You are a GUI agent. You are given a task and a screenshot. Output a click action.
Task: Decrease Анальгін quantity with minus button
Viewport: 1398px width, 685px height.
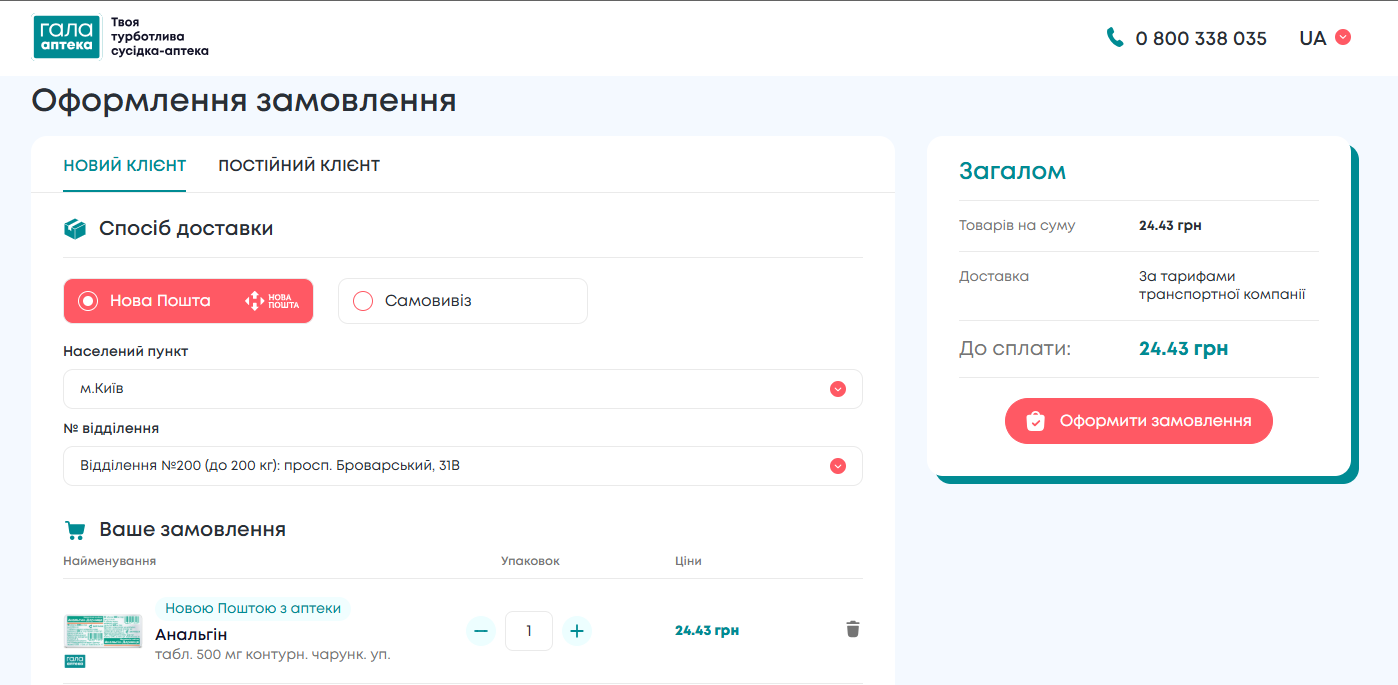pyautogui.click(x=481, y=631)
